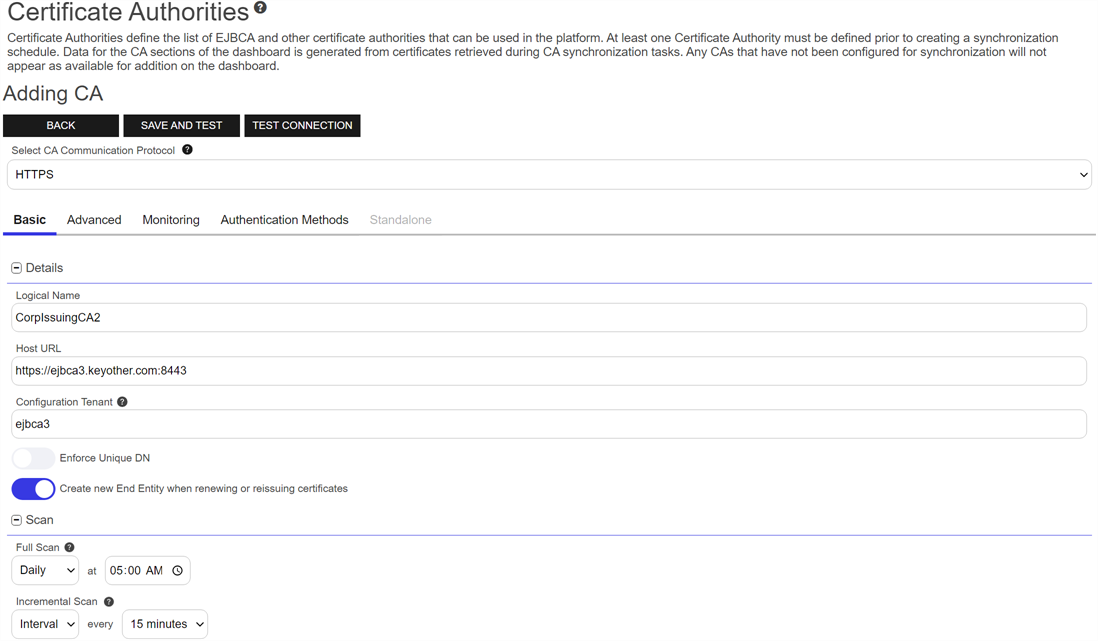Click help icon next to Certificate Authorities title
The image size is (1098, 641).
(261, 8)
